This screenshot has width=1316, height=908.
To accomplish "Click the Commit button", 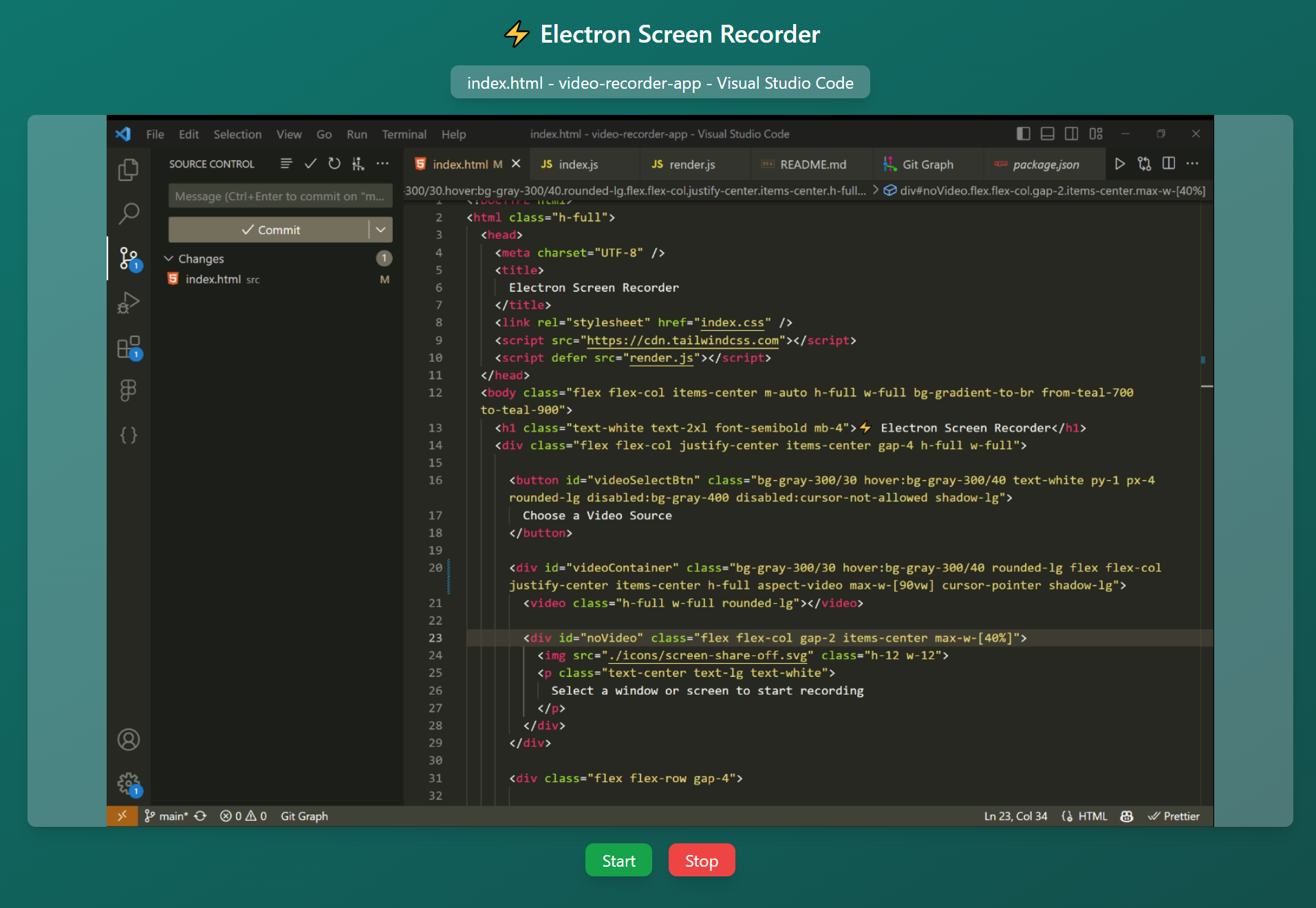I will (270, 230).
